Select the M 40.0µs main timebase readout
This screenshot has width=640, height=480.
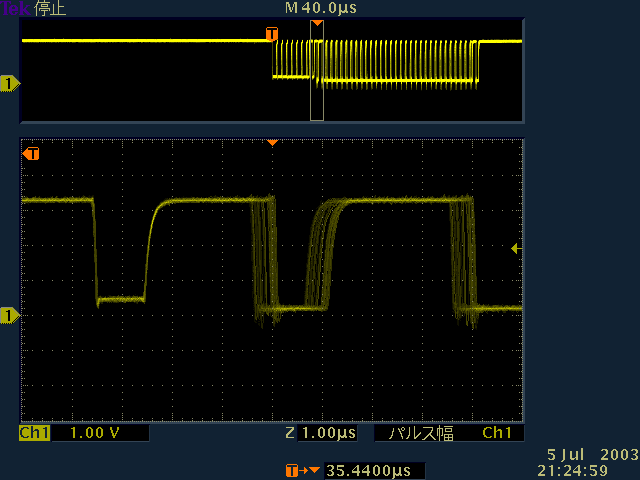click(x=320, y=8)
